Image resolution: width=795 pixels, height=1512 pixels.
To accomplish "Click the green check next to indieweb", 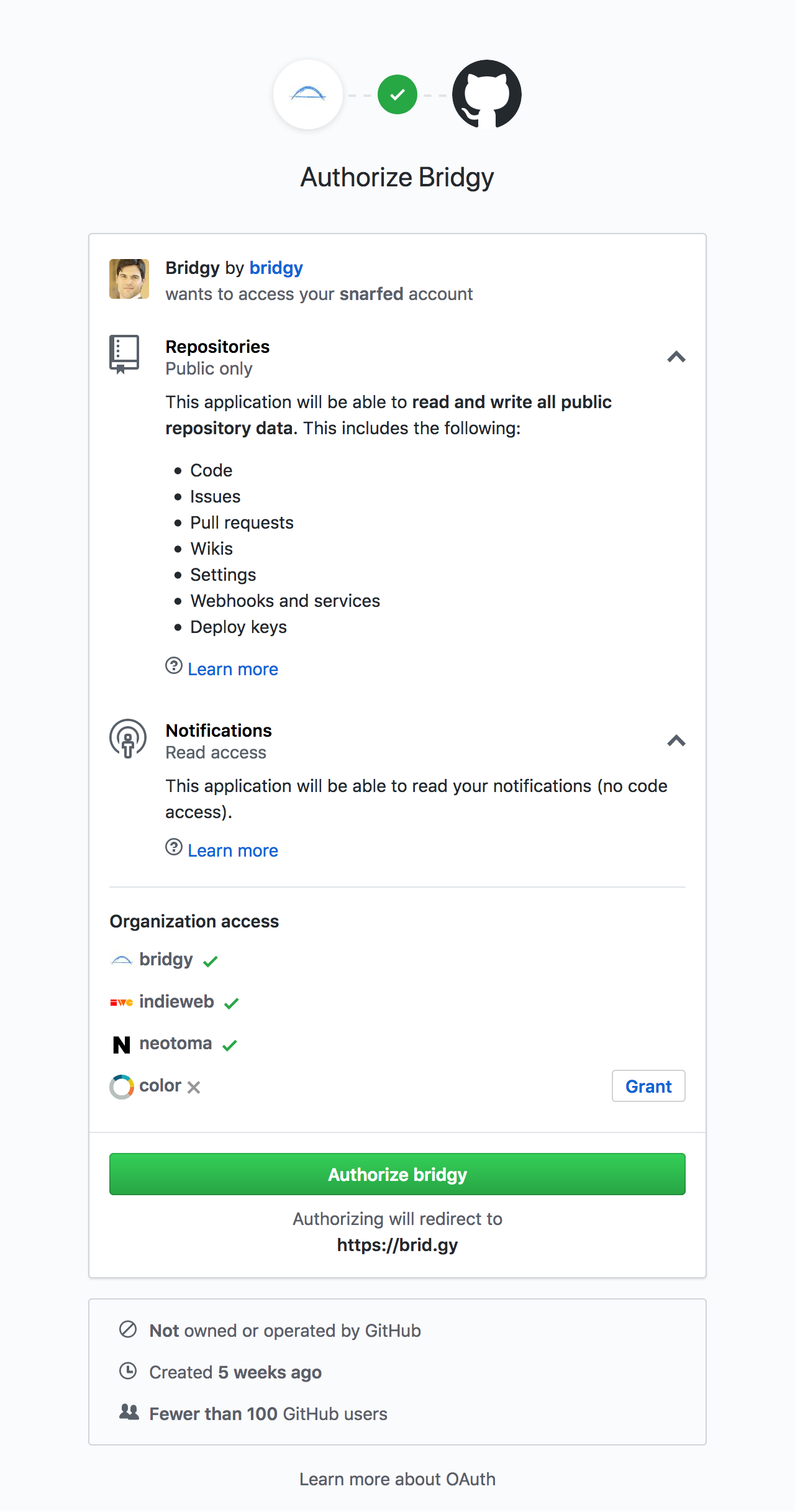I will point(232,1004).
